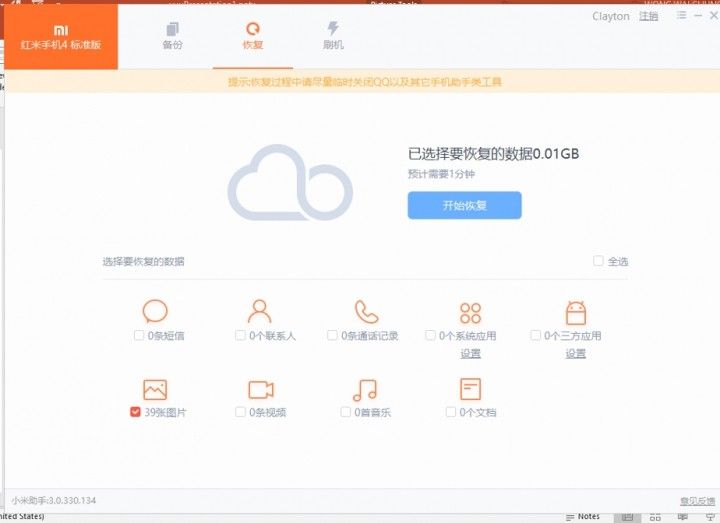Image resolution: width=720 pixels, height=523 pixels.
Task: Click PowerPoint slide sorter view icon
Action: click(655, 517)
